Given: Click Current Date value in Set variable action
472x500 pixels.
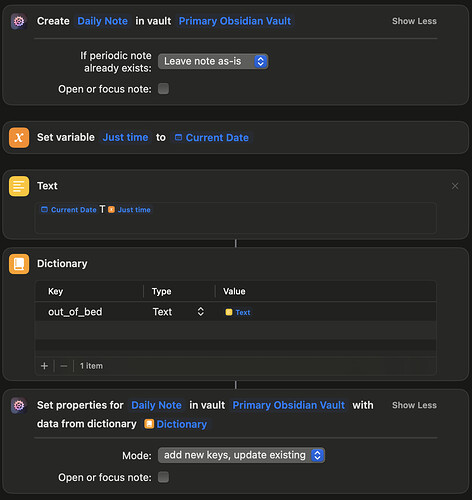Looking at the screenshot, I should coord(212,137).
